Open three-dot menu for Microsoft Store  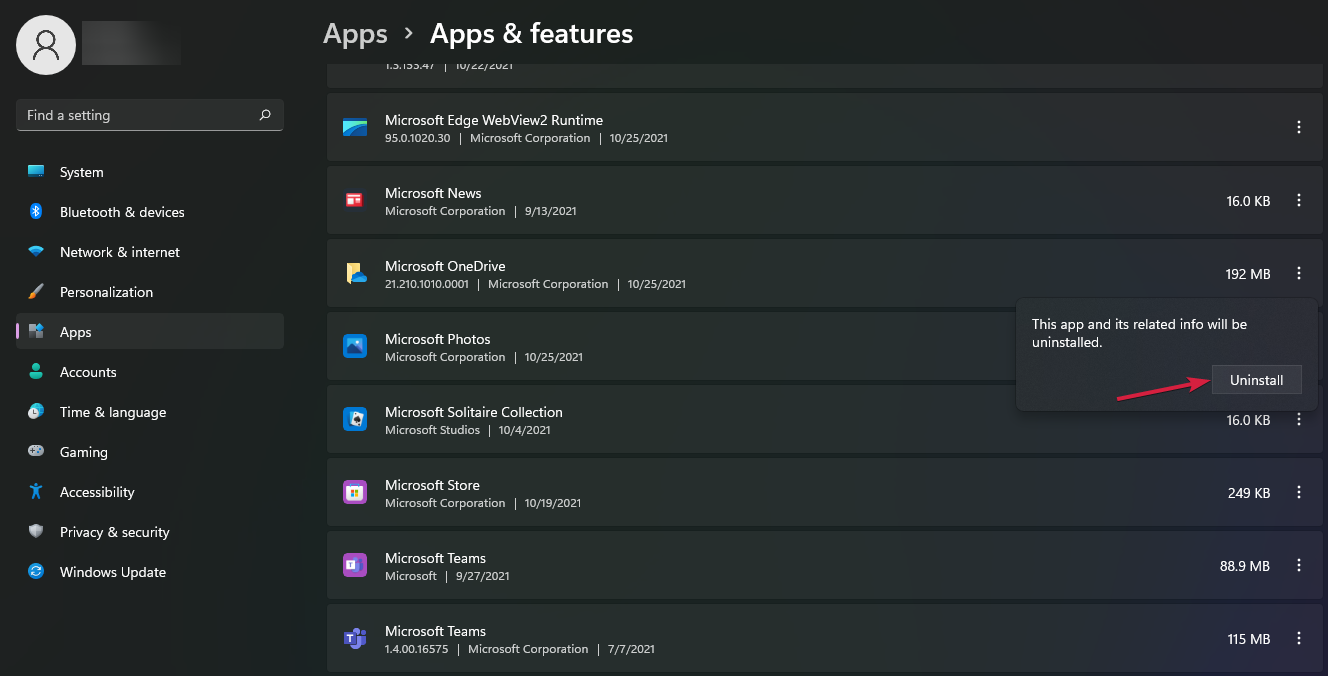point(1299,492)
